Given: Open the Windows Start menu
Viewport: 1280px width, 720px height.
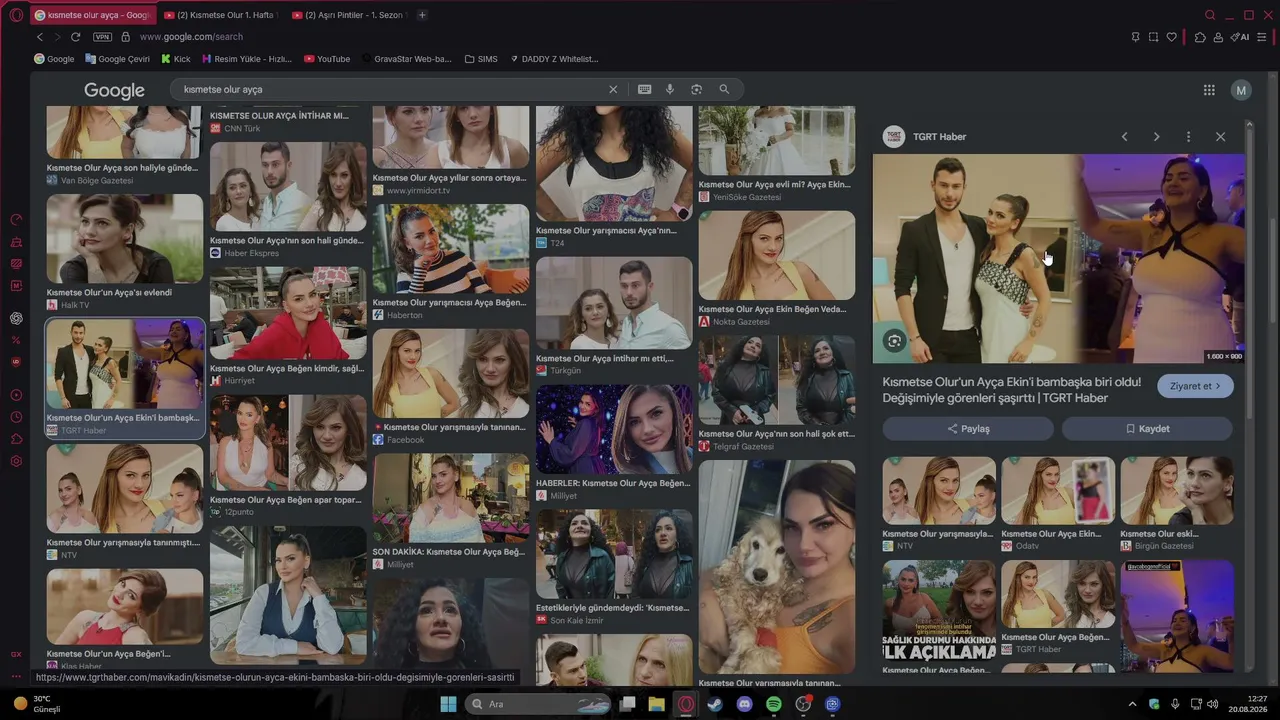Looking at the screenshot, I should coord(448,704).
